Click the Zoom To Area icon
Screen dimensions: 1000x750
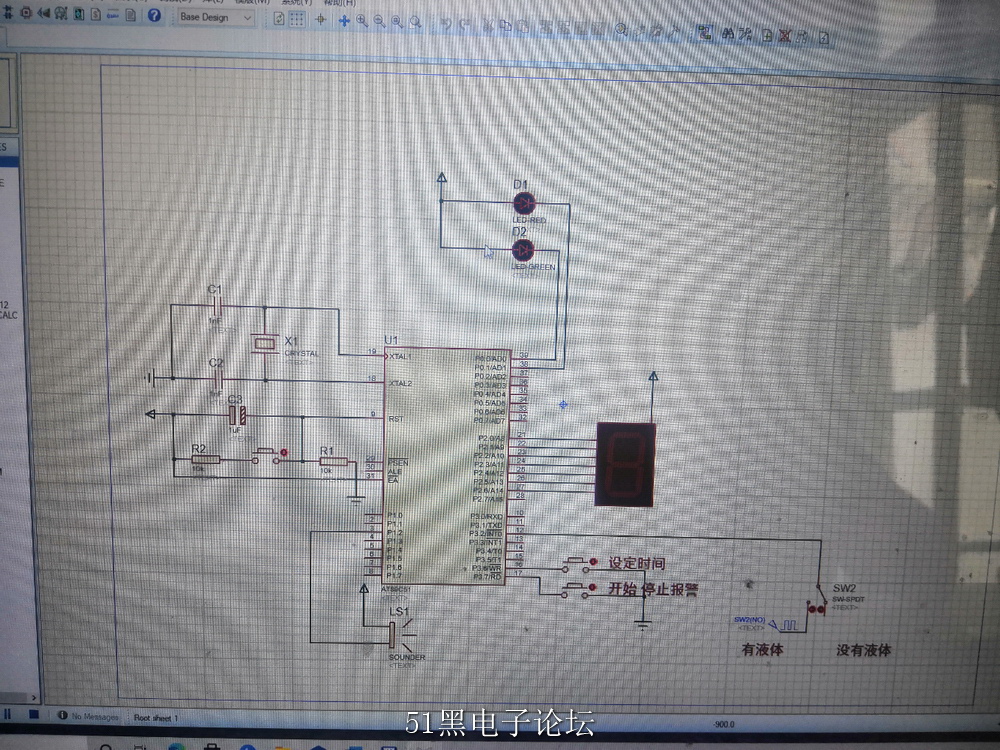[415, 23]
